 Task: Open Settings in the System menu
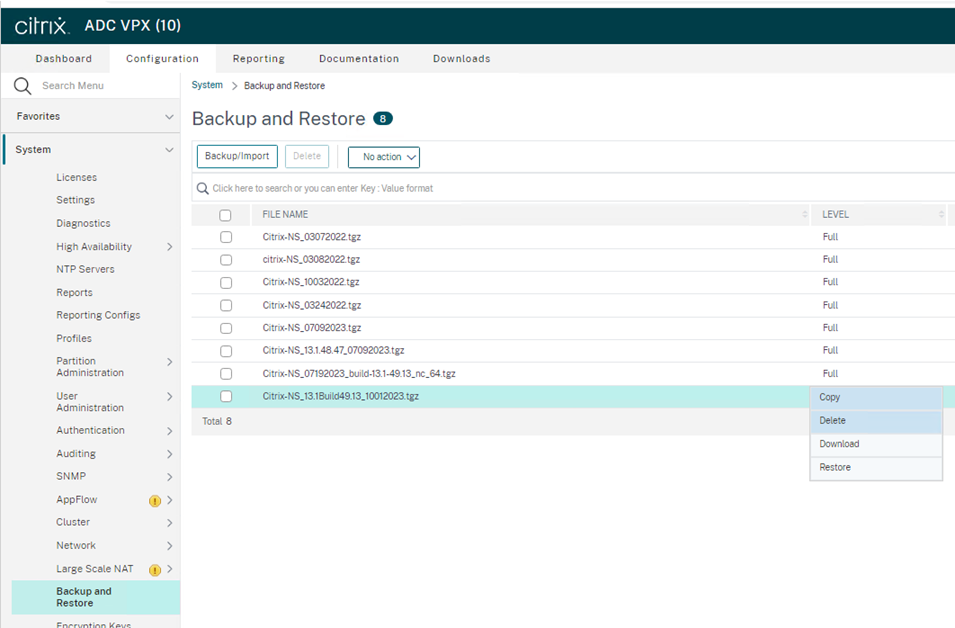tap(76, 200)
